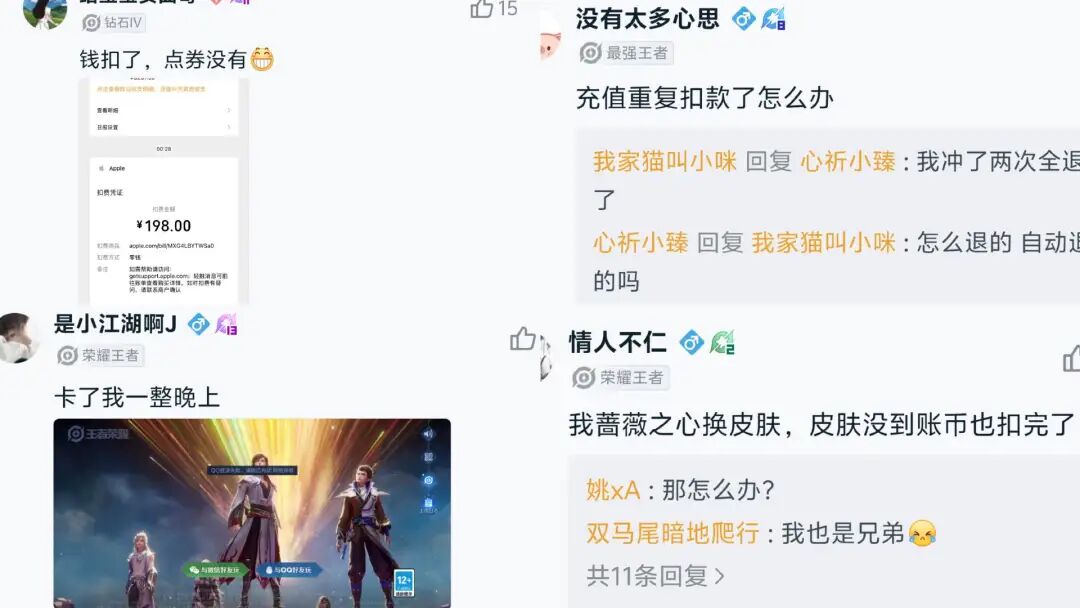Image resolution: width=1080 pixels, height=608 pixels.
Task: Click the male gender icon beside 没有太多心思
Action: (743, 19)
